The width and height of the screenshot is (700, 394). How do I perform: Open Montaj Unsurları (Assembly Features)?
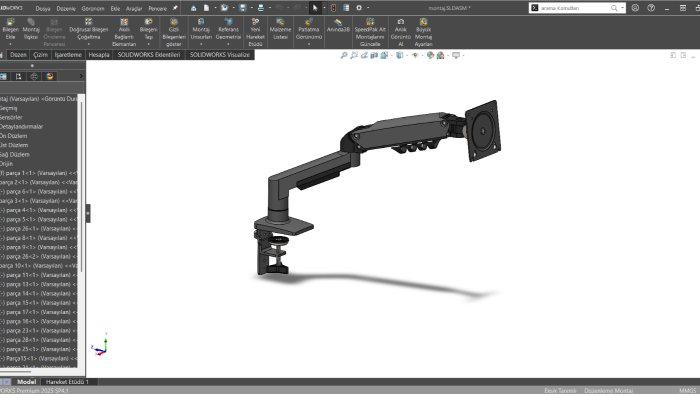(201, 29)
